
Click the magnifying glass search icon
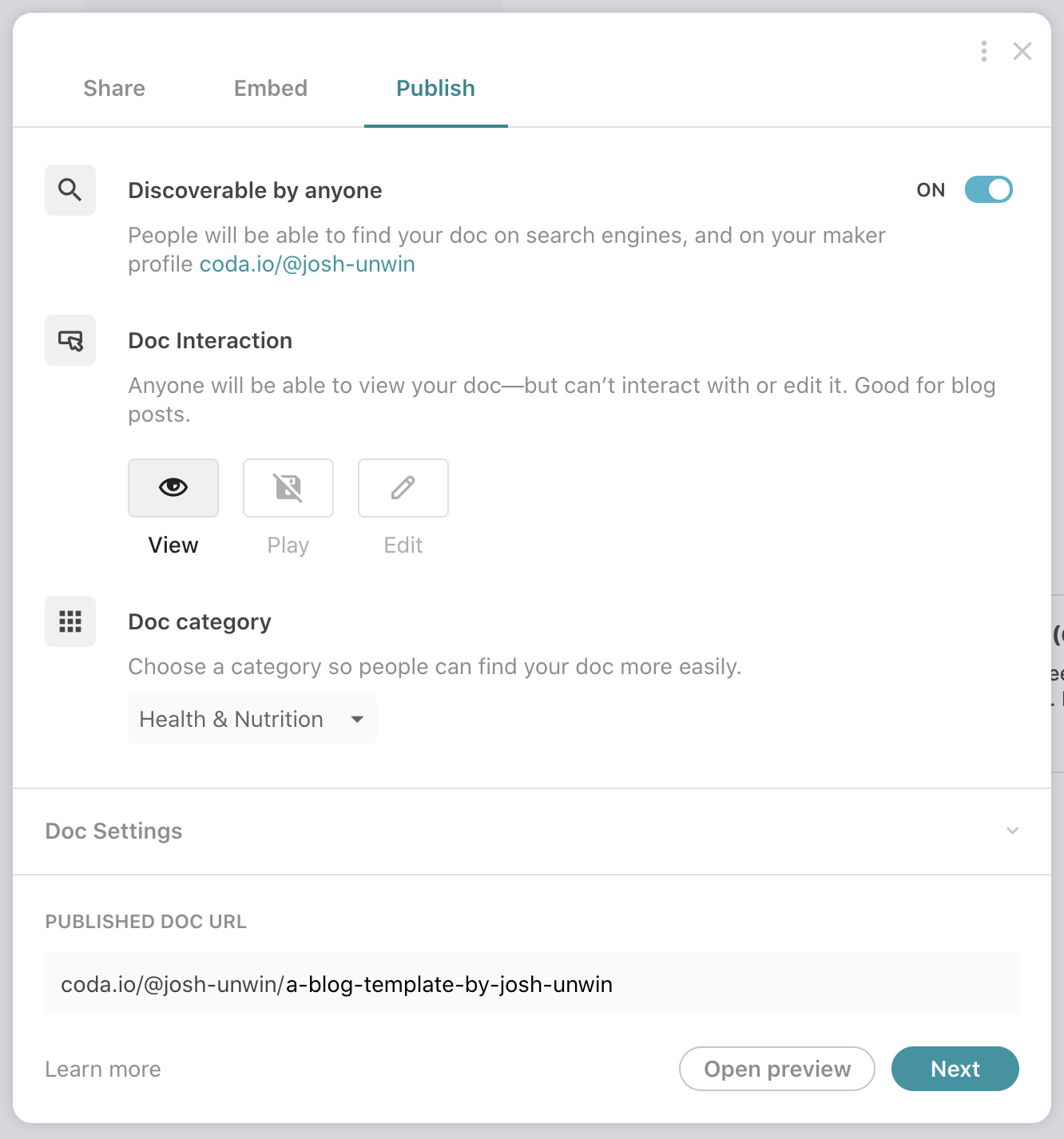tap(70, 190)
